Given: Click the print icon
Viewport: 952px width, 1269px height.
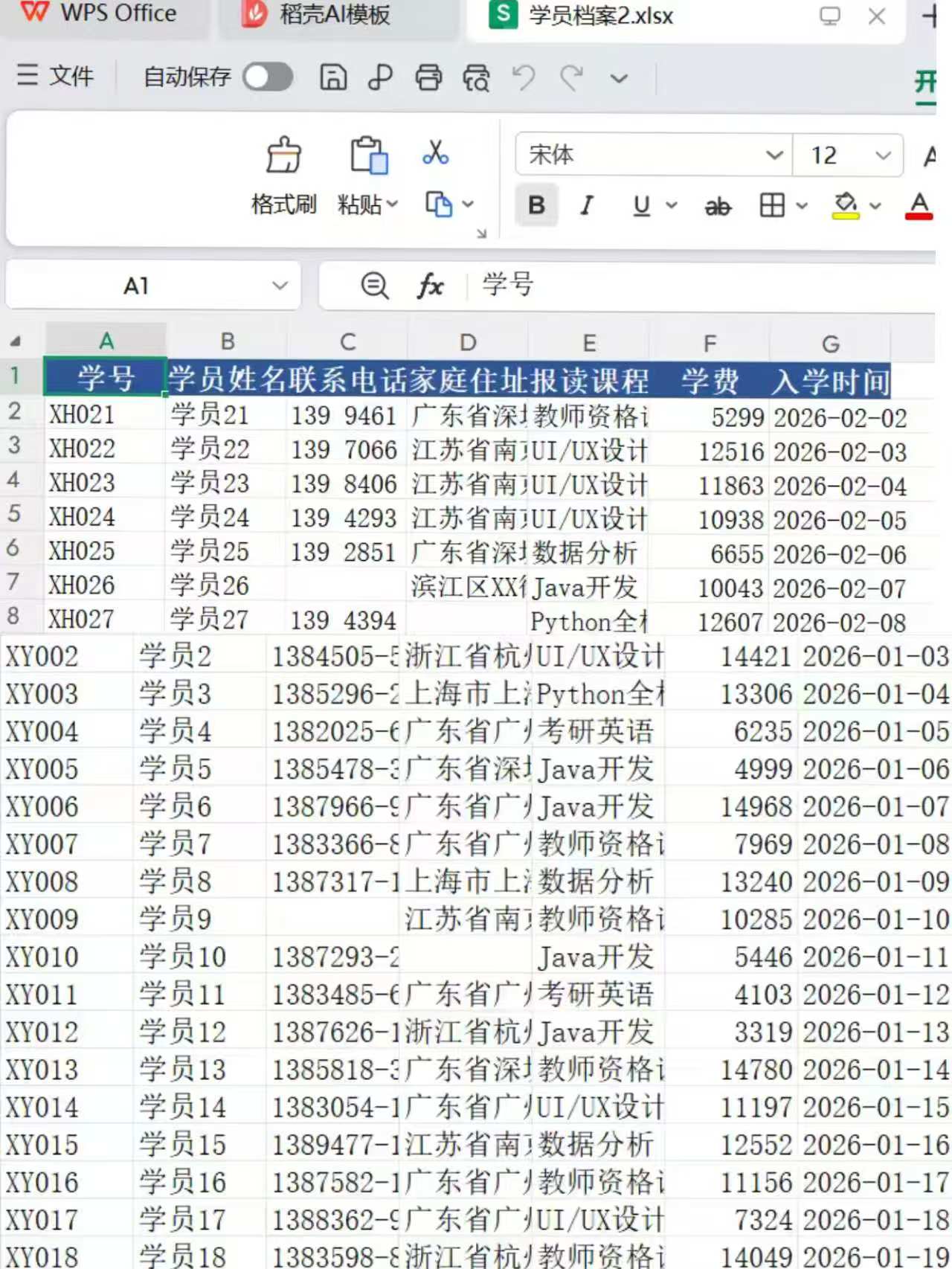Looking at the screenshot, I should (x=428, y=77).
